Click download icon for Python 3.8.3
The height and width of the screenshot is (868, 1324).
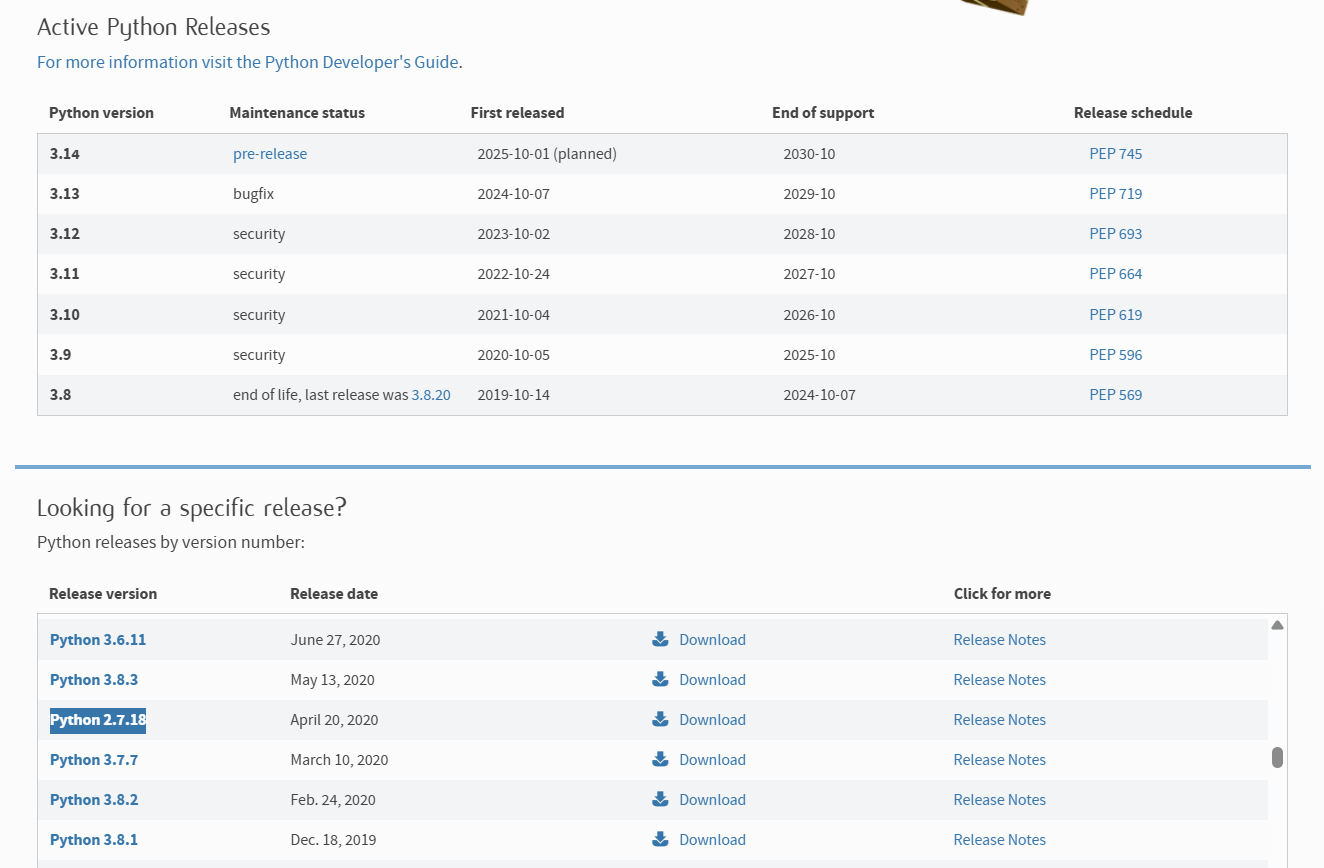[660, 679]
